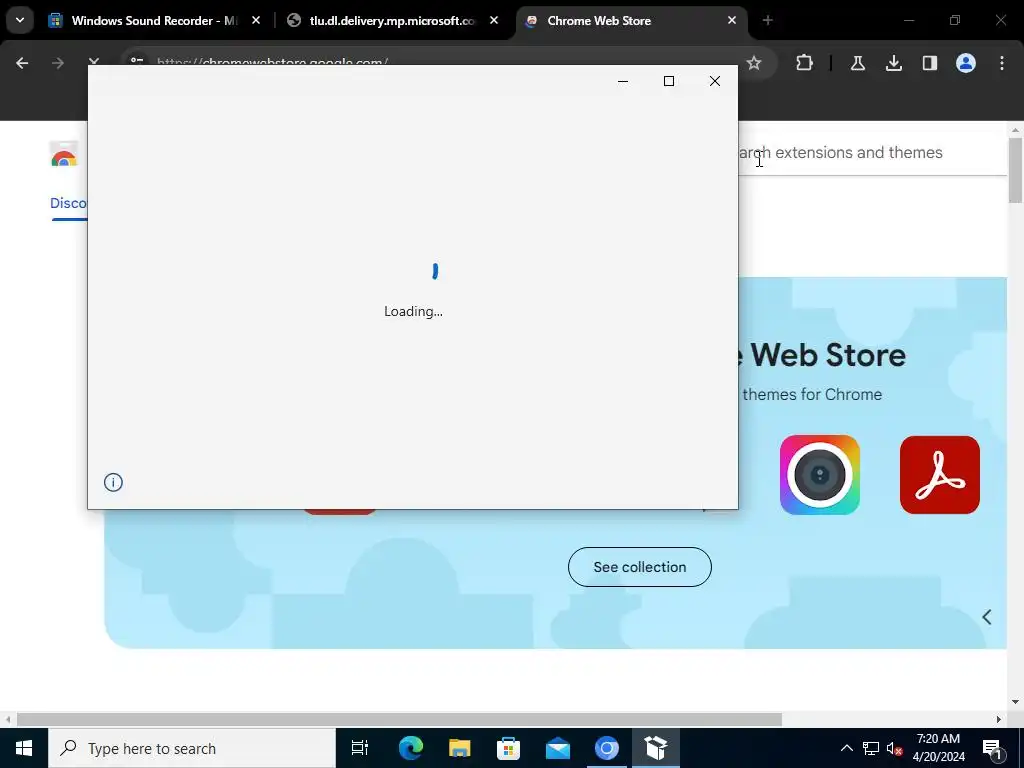1024x768 pixels.
Task: Open Microsoft Store from the taskbar
Action: click(508, 748)
